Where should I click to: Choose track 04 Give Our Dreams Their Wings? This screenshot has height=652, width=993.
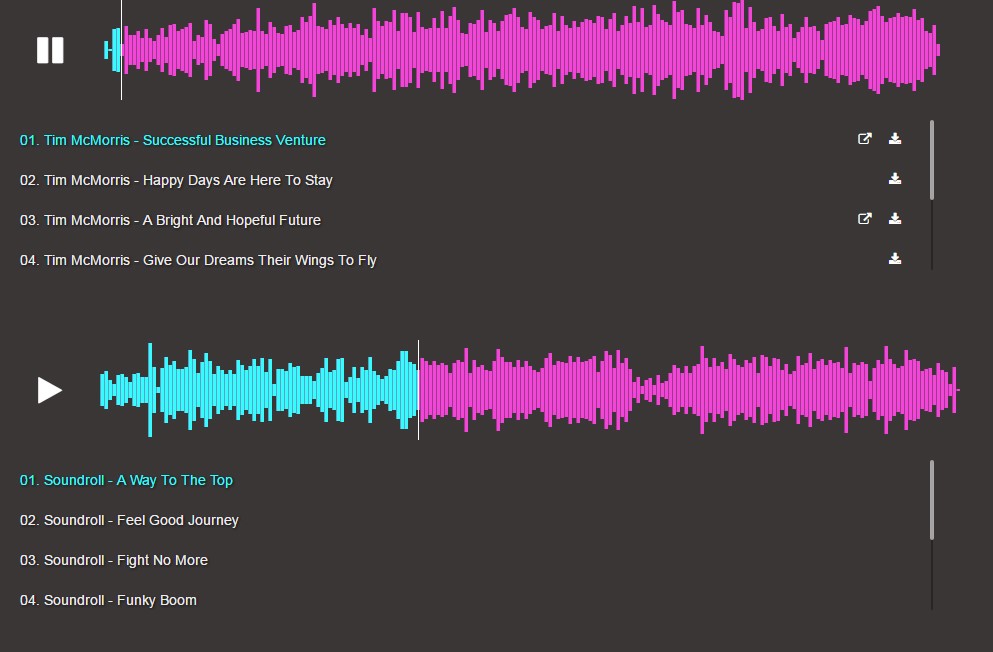pyautogui.click(x=198, y=260)
